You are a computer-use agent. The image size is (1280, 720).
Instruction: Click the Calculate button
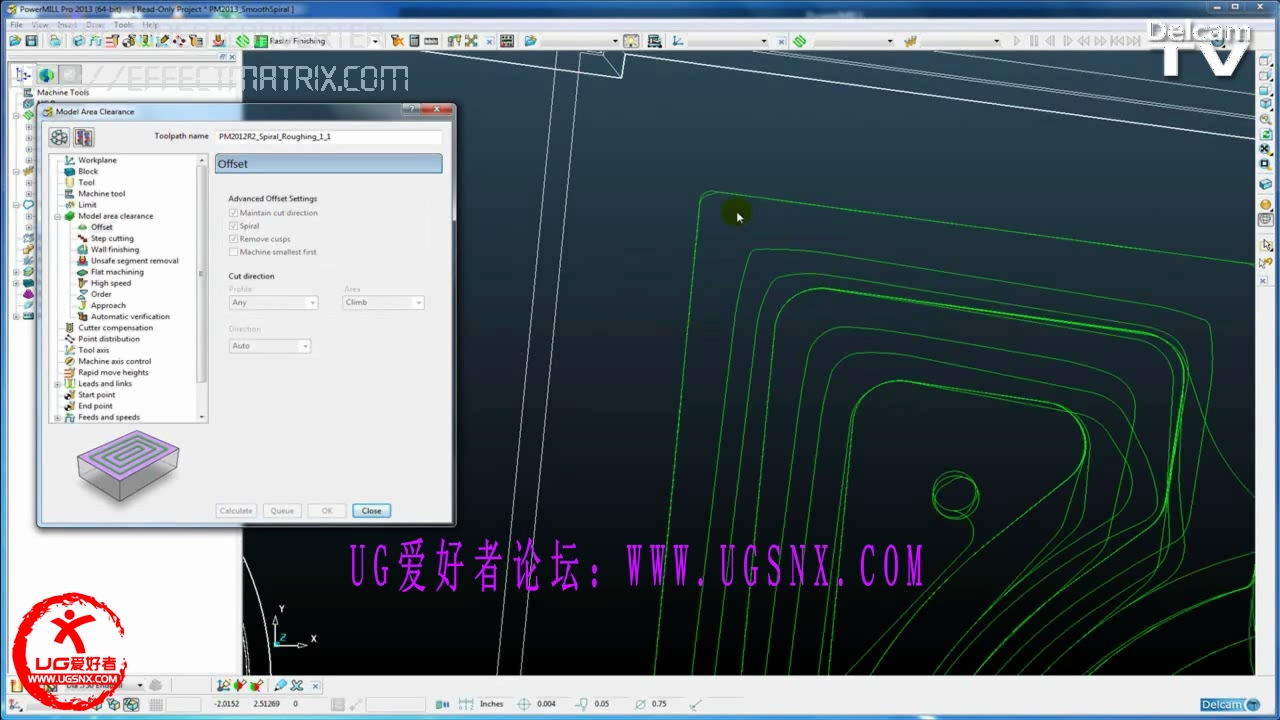(x=236, y=510)
